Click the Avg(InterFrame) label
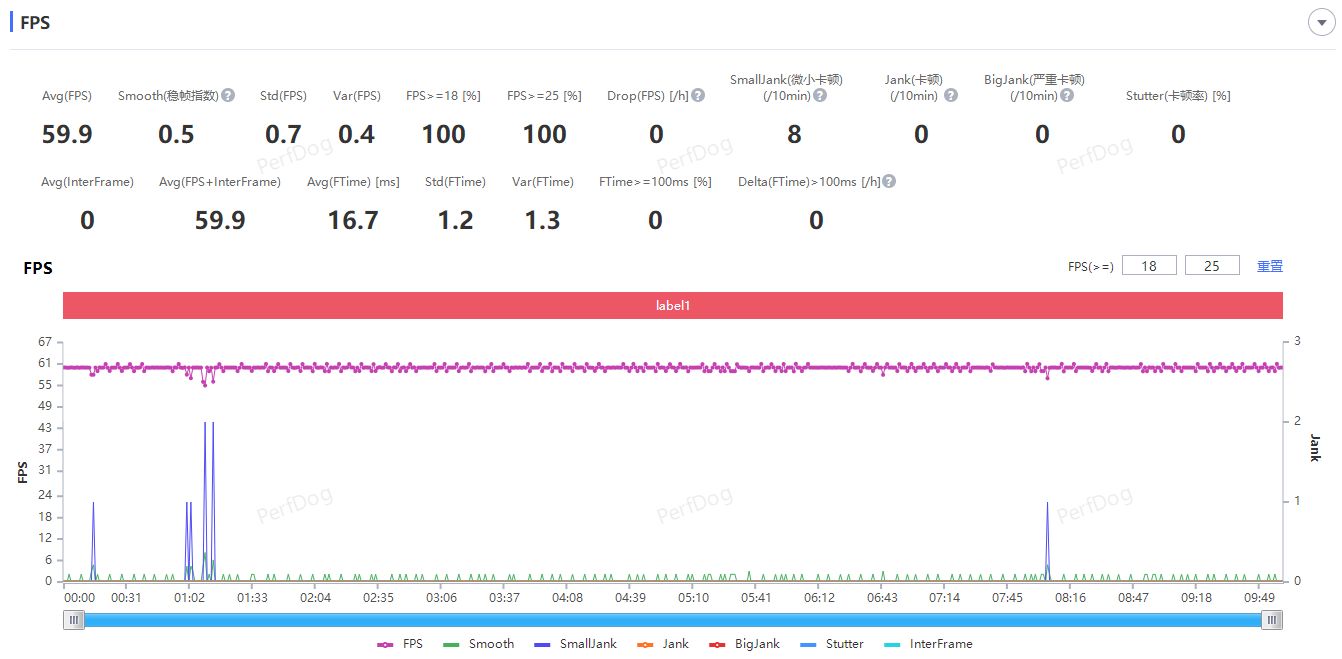The height and width of the screenshot is (659, 1342). point(88,182)
